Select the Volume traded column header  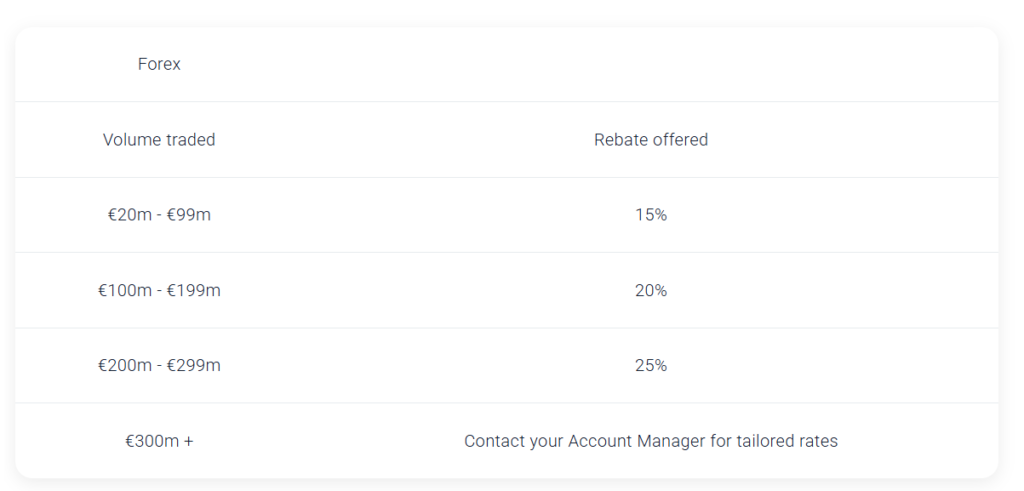pyautogui.click(x=159, y=139)
